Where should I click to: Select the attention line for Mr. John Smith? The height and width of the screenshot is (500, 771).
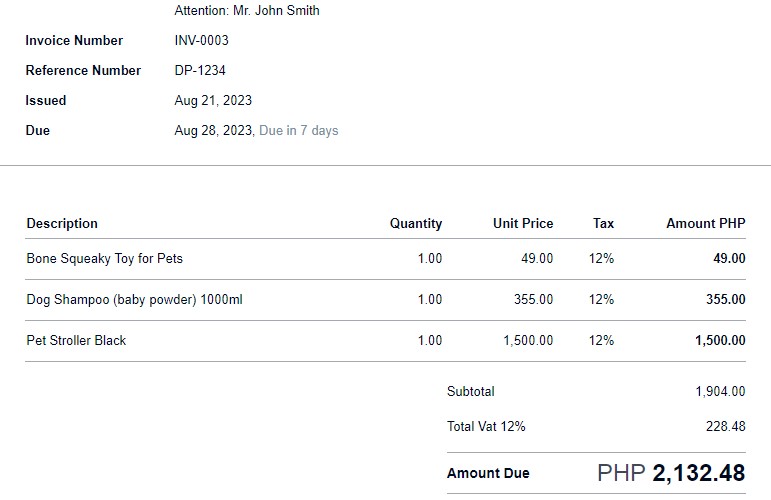pyautogui.click(x=247, y=11)
